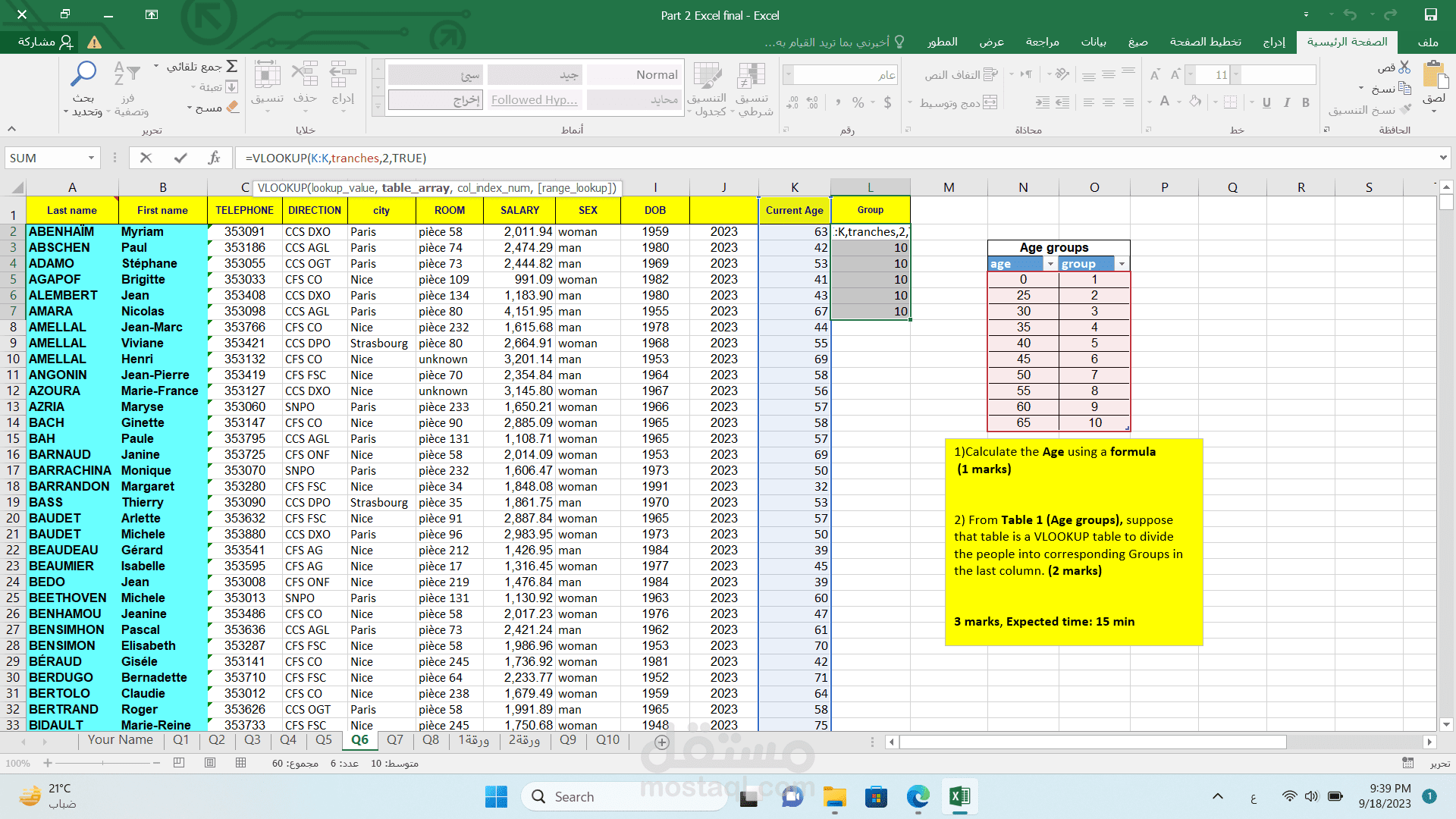Open File Explorer from the taskbar
Screen dimensions: 1456x819
tap(835, 796)
